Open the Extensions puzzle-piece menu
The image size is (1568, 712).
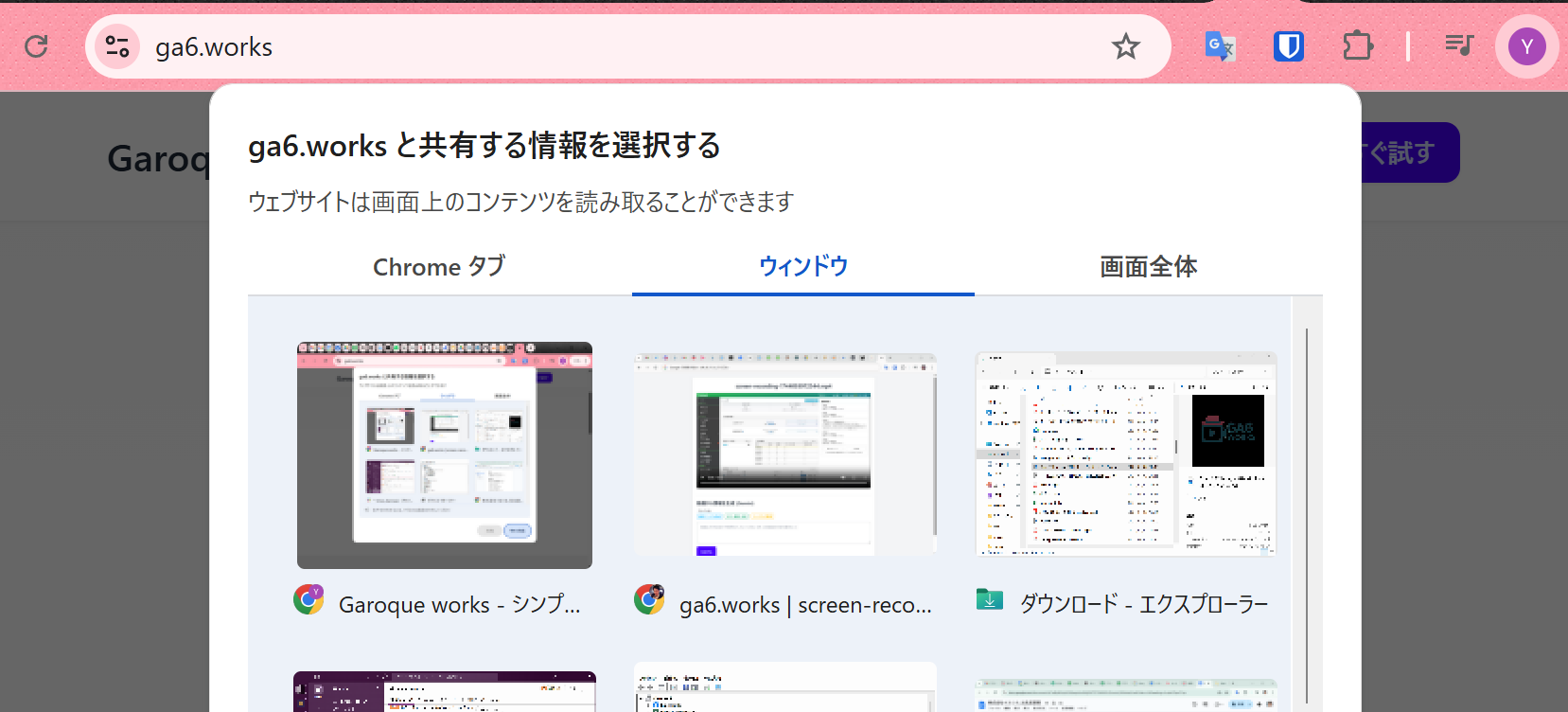click(x=1357, y=46)
